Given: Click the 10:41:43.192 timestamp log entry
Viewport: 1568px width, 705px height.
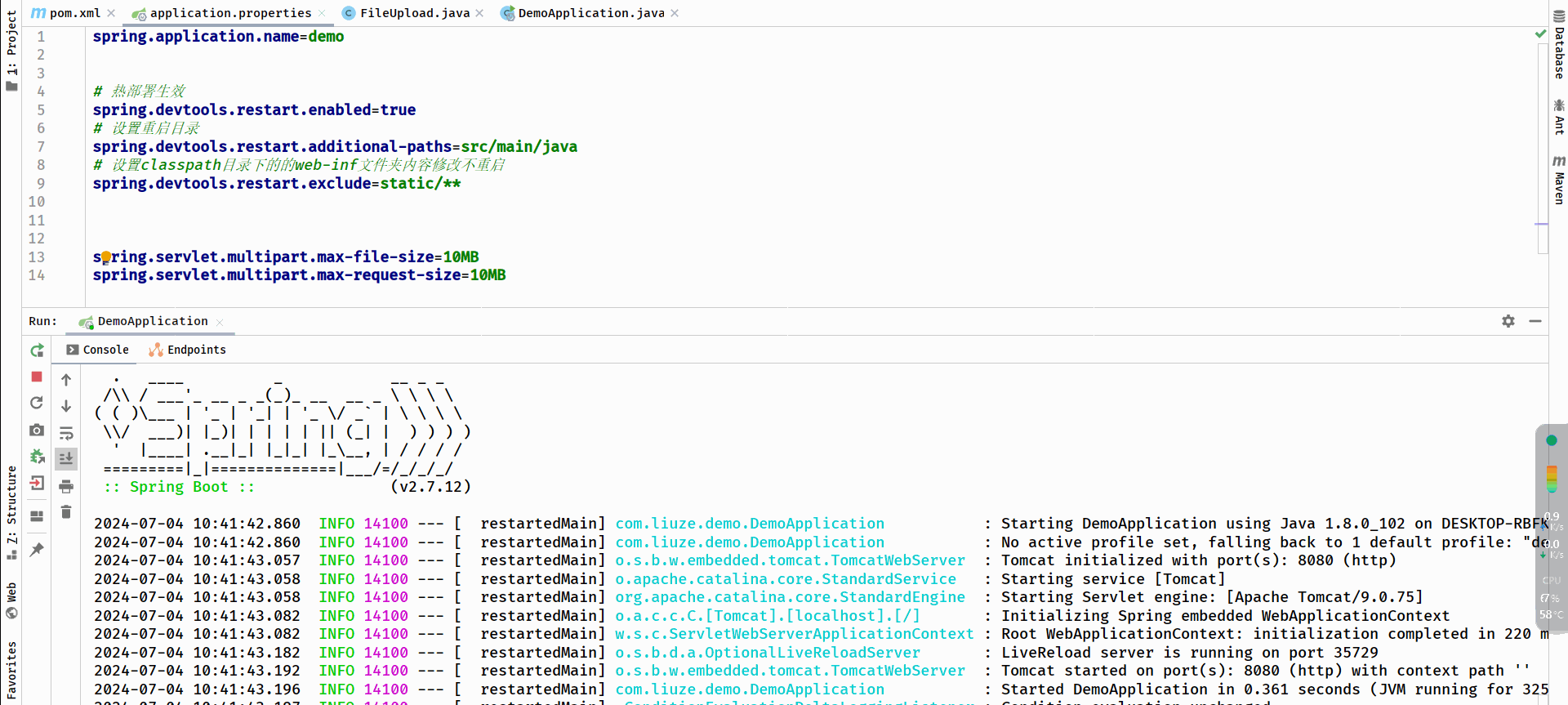Looking at the screenshot, I should tap(197, 670).
